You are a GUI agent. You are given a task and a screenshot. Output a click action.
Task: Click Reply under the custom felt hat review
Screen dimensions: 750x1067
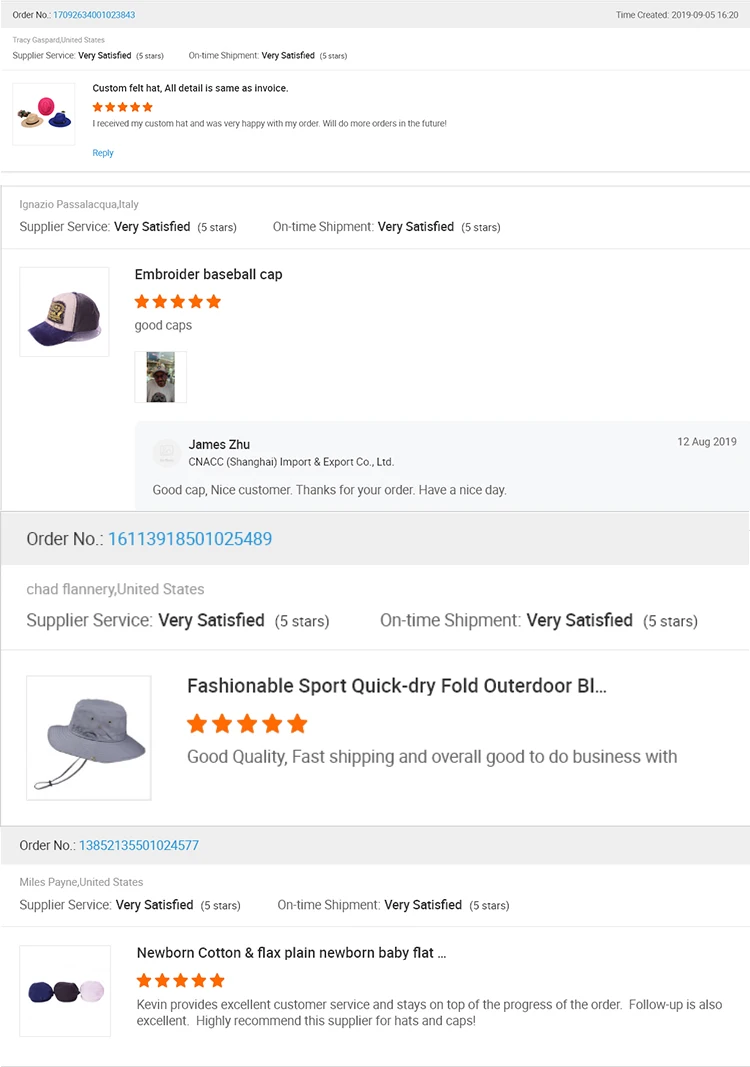coord(103,153)
